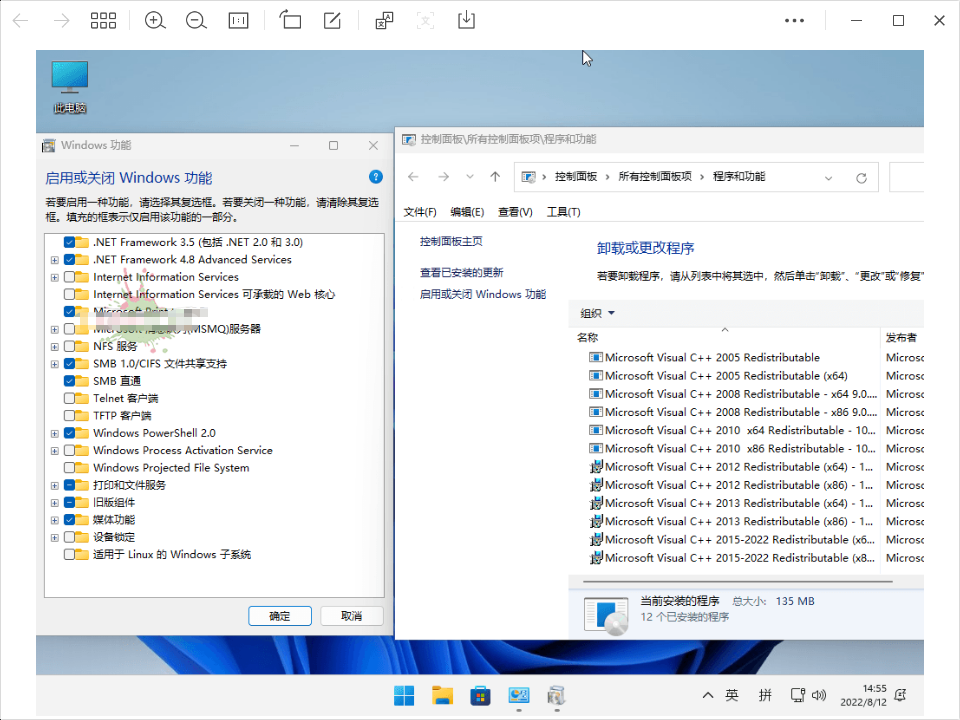Click the blue help icon in Windows 功能
The image size is (960, 720).
tap(376, 177)
